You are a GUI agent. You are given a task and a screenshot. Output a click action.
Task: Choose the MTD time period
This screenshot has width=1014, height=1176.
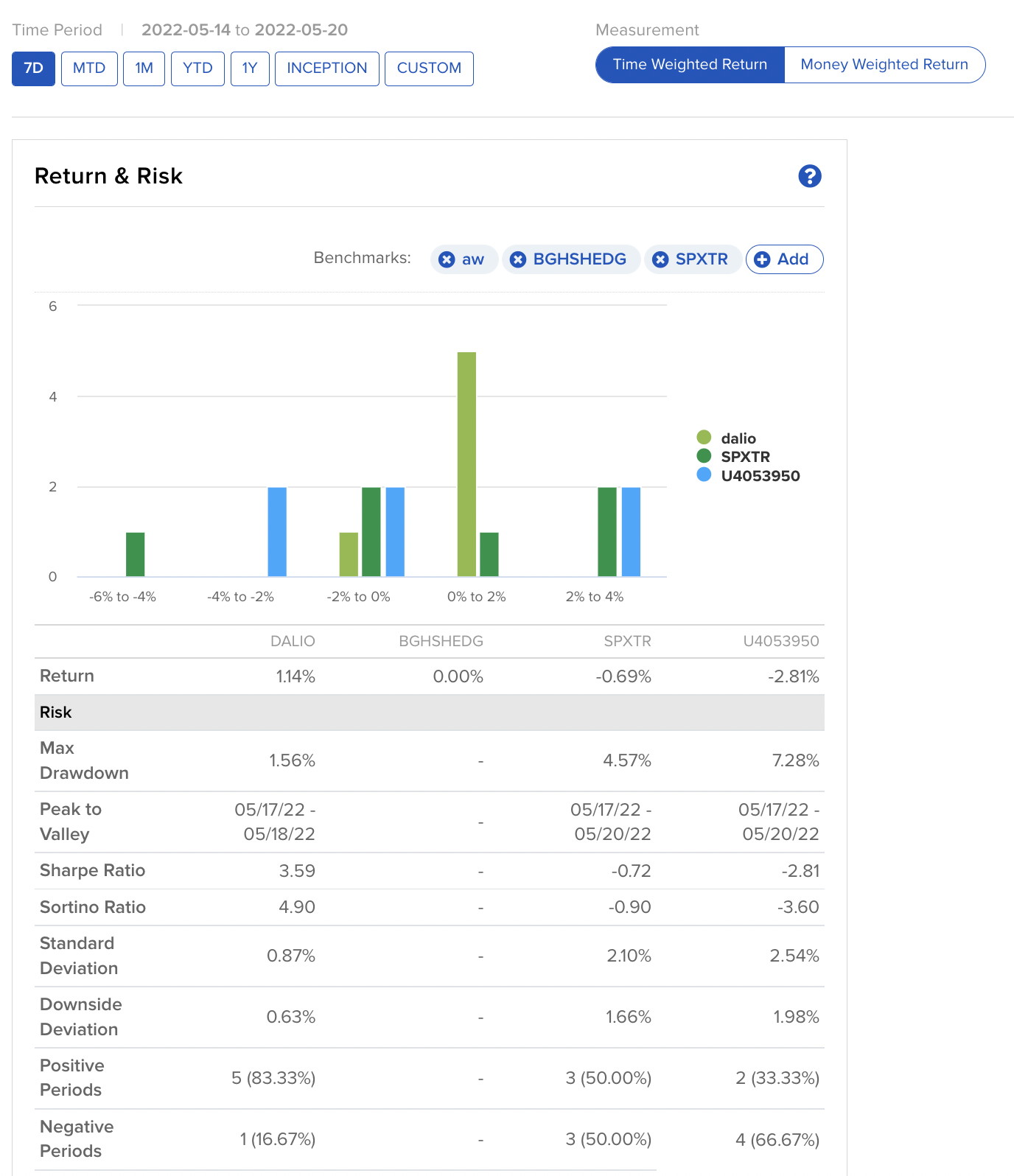tap(89, 69)
